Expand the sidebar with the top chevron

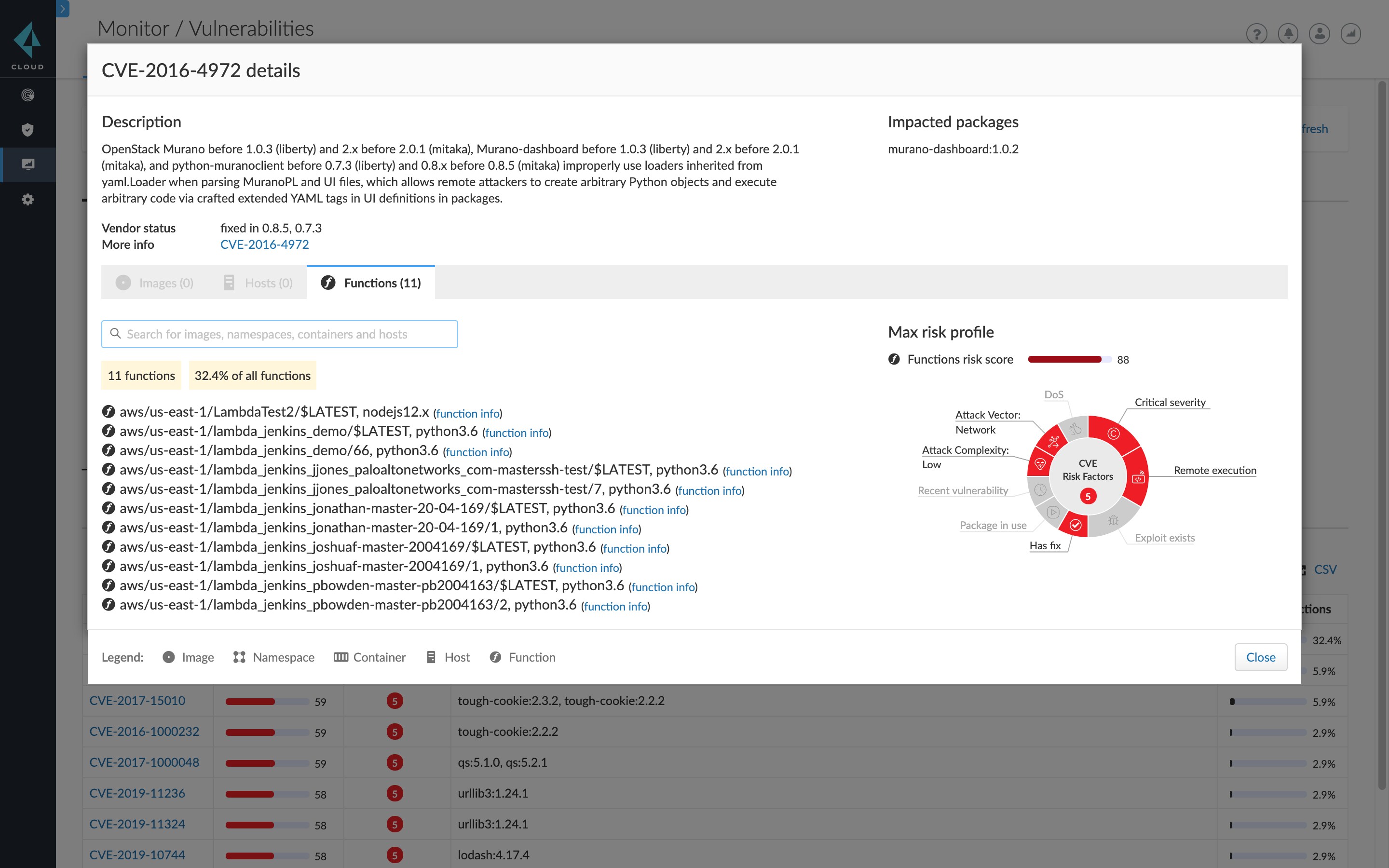coord(63,9)
